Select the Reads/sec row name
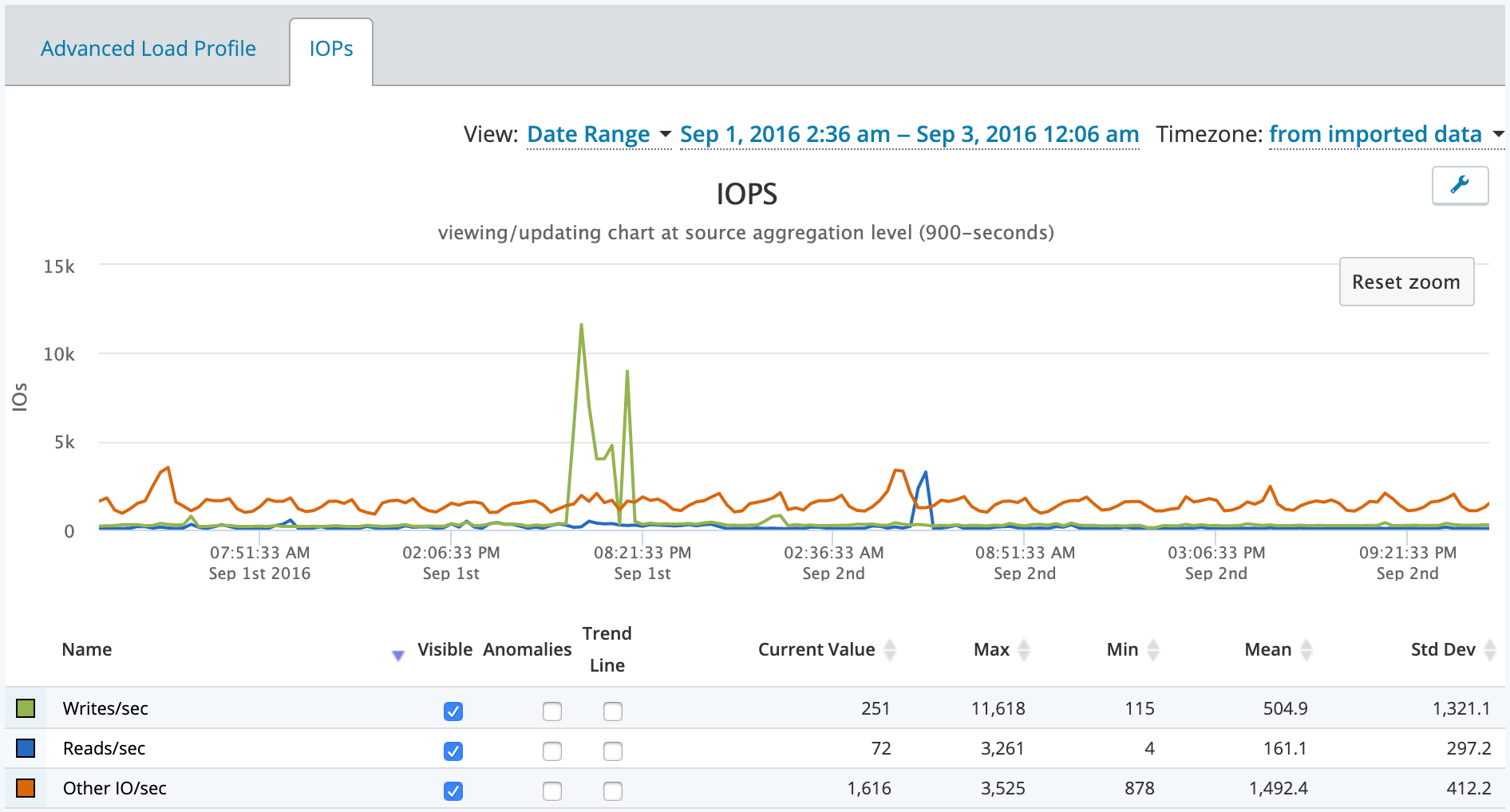The height and width of the screenshot is (812, 1510). tap(104, 748)
